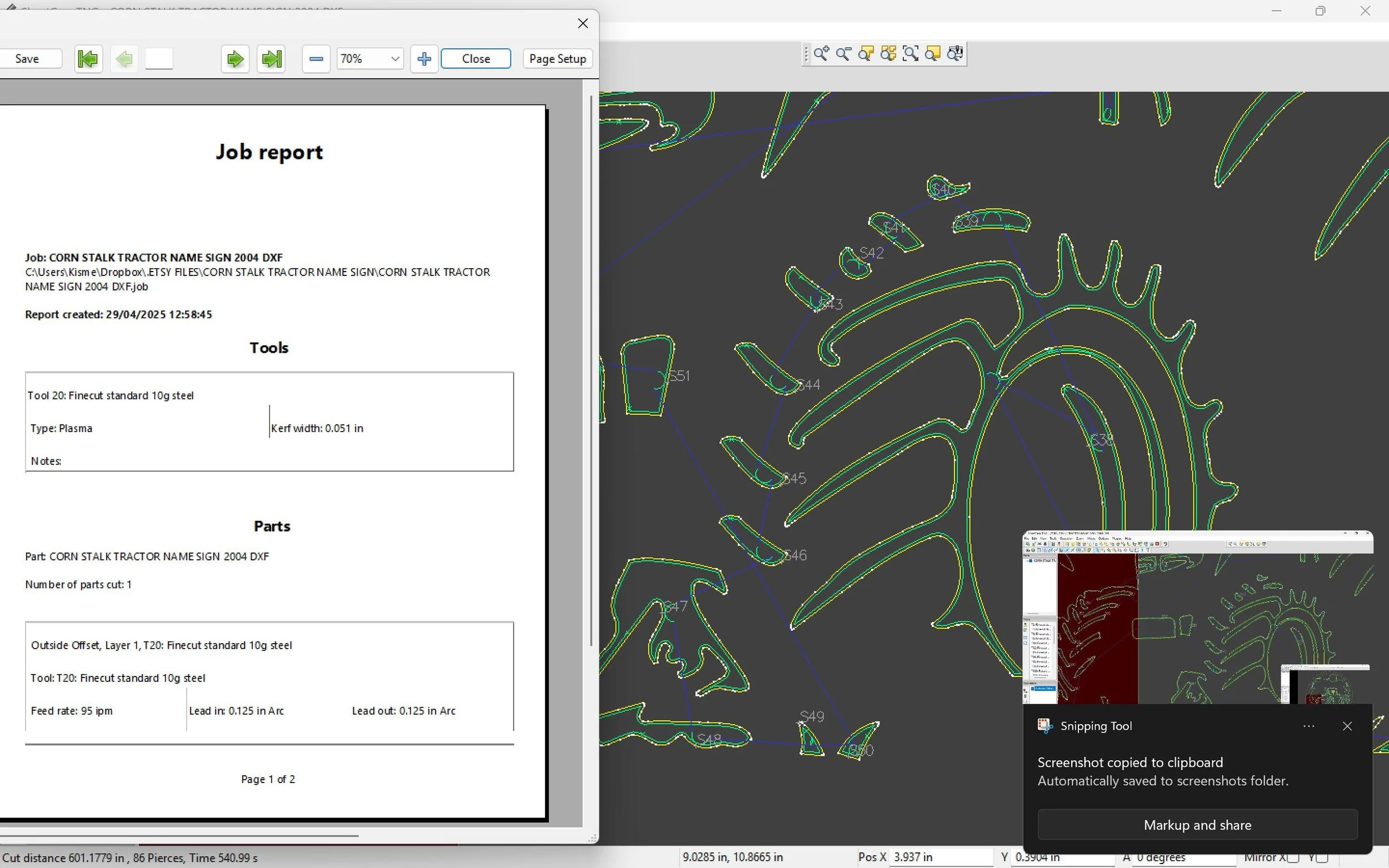This screenshot has height=868, width=1389.
Task: Toggle the Mirror X checkbox
Action: 1293,857
